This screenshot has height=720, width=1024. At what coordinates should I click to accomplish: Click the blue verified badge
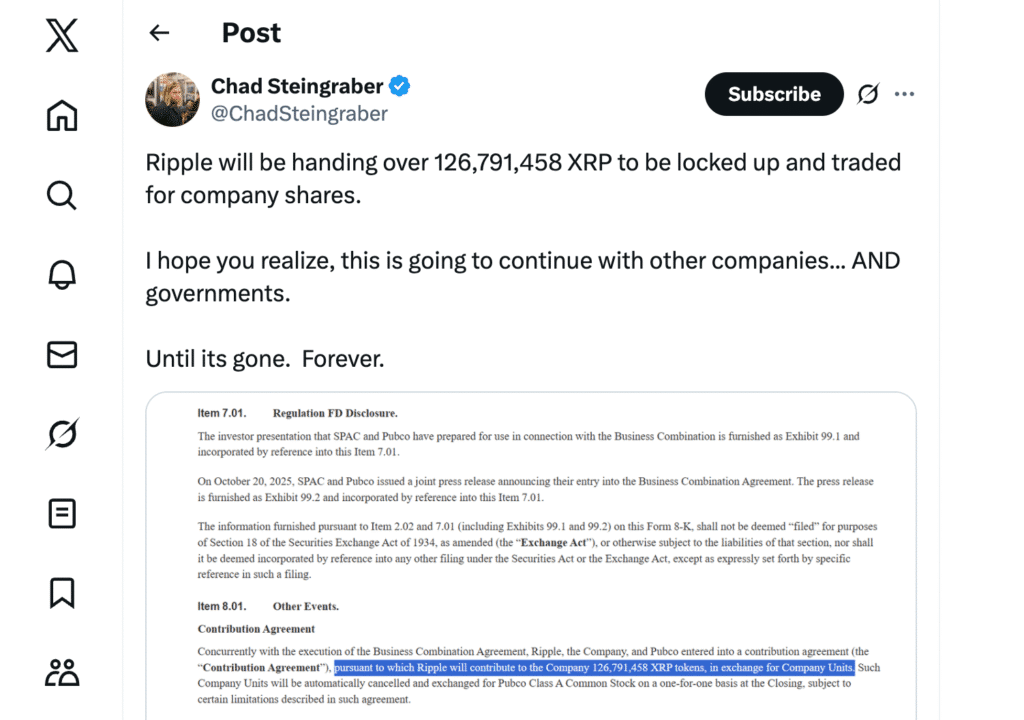[x=399, y=87]
